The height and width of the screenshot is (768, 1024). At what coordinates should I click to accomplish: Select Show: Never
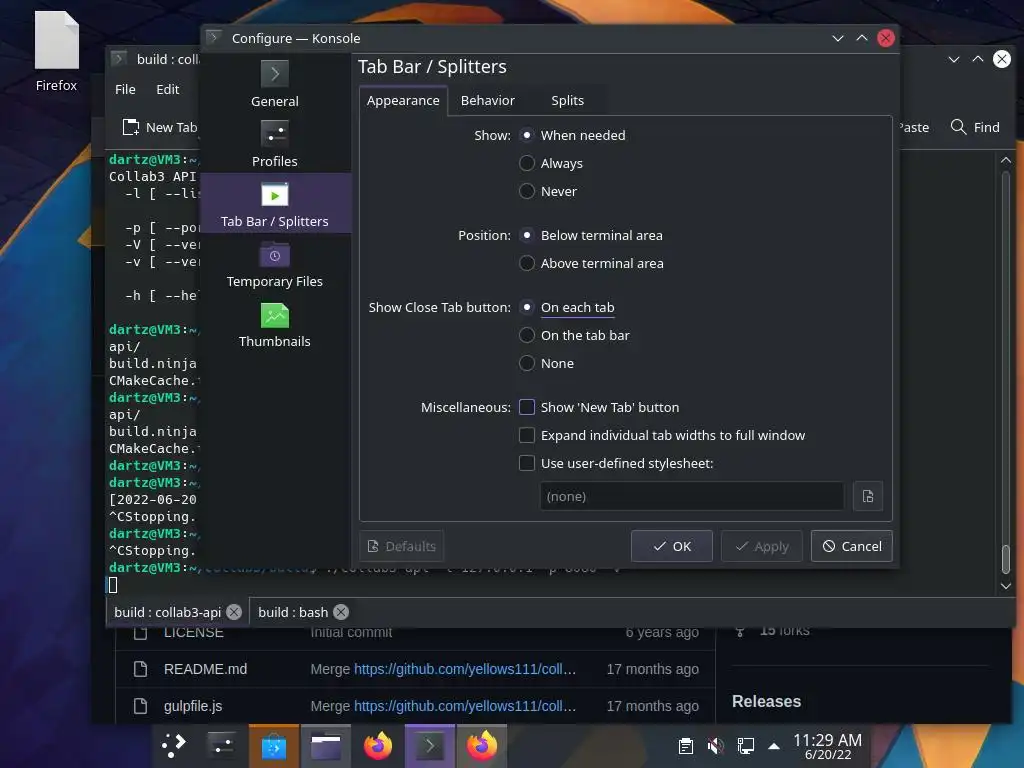point(527,191)
